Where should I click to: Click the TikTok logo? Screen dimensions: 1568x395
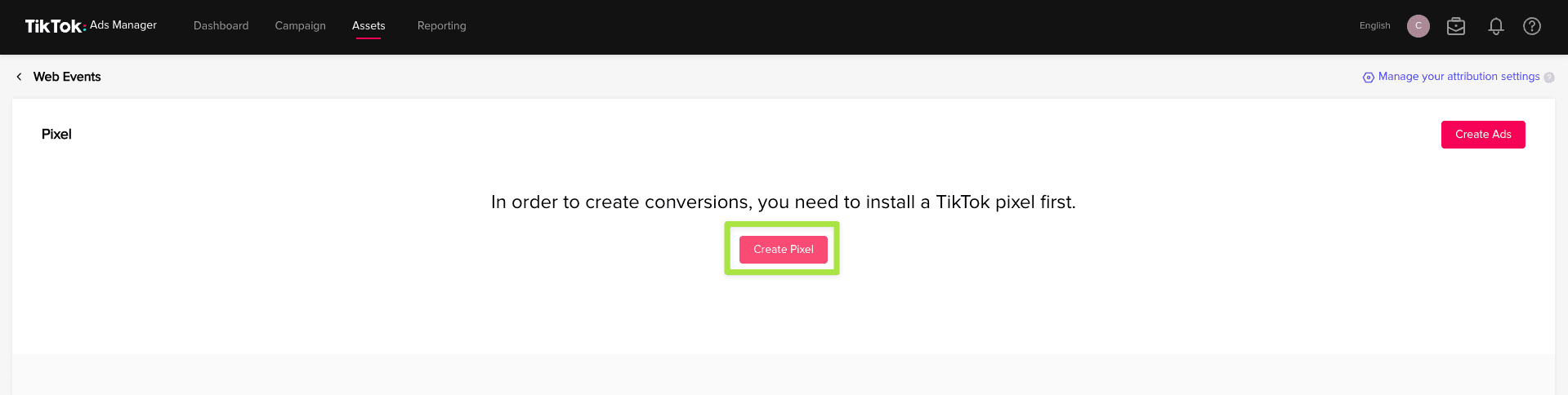(x=54, y=26)
